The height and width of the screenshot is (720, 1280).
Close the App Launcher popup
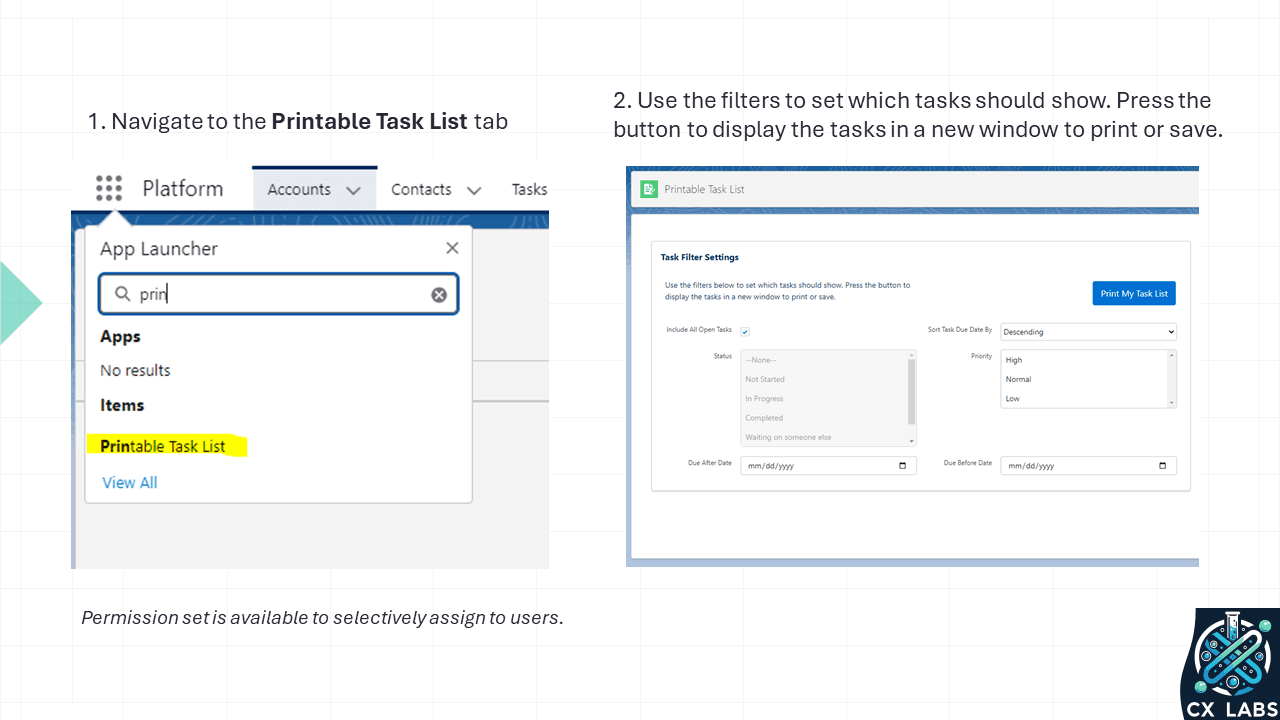coord(452,248)
